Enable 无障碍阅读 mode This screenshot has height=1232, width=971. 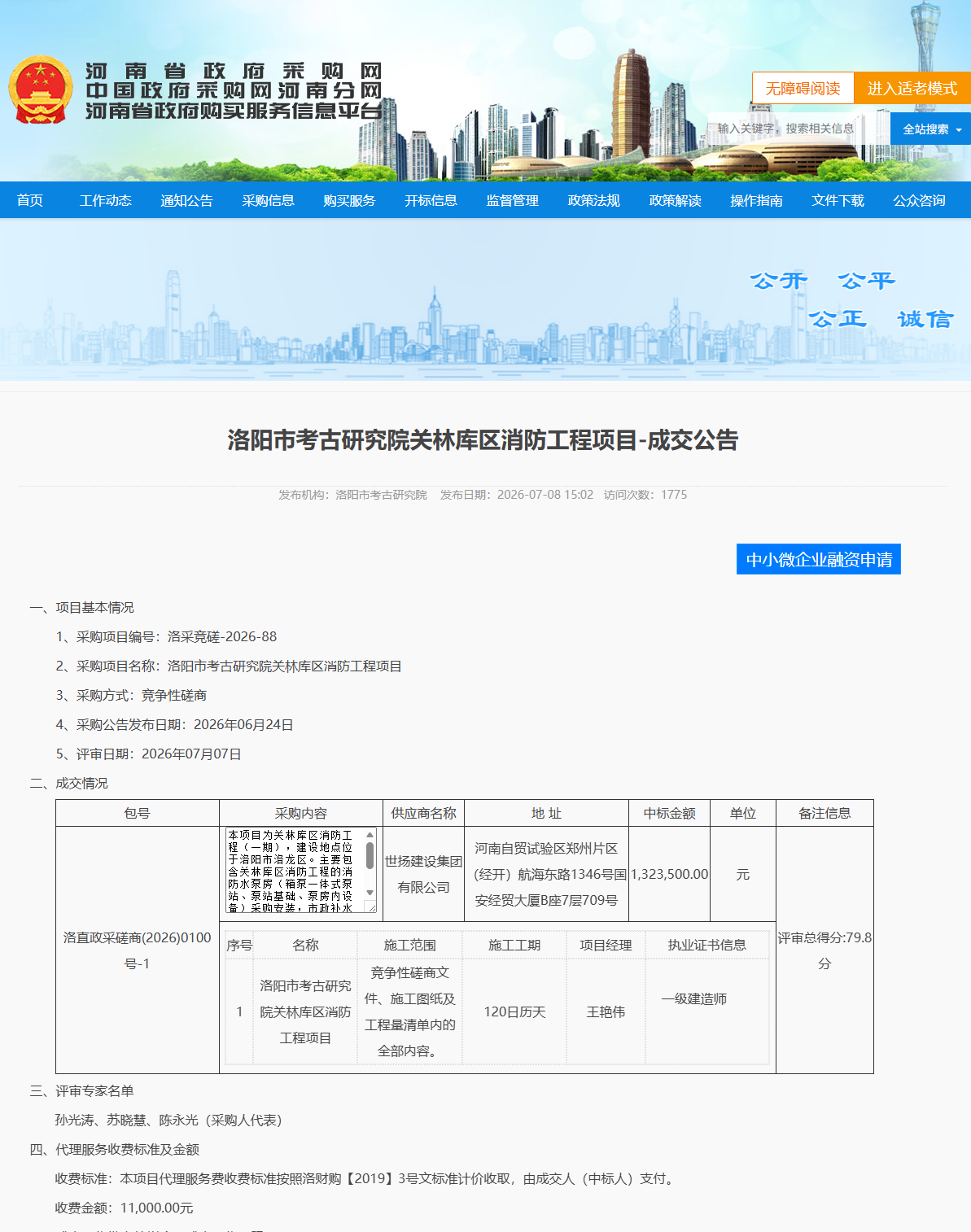[803, 88]
